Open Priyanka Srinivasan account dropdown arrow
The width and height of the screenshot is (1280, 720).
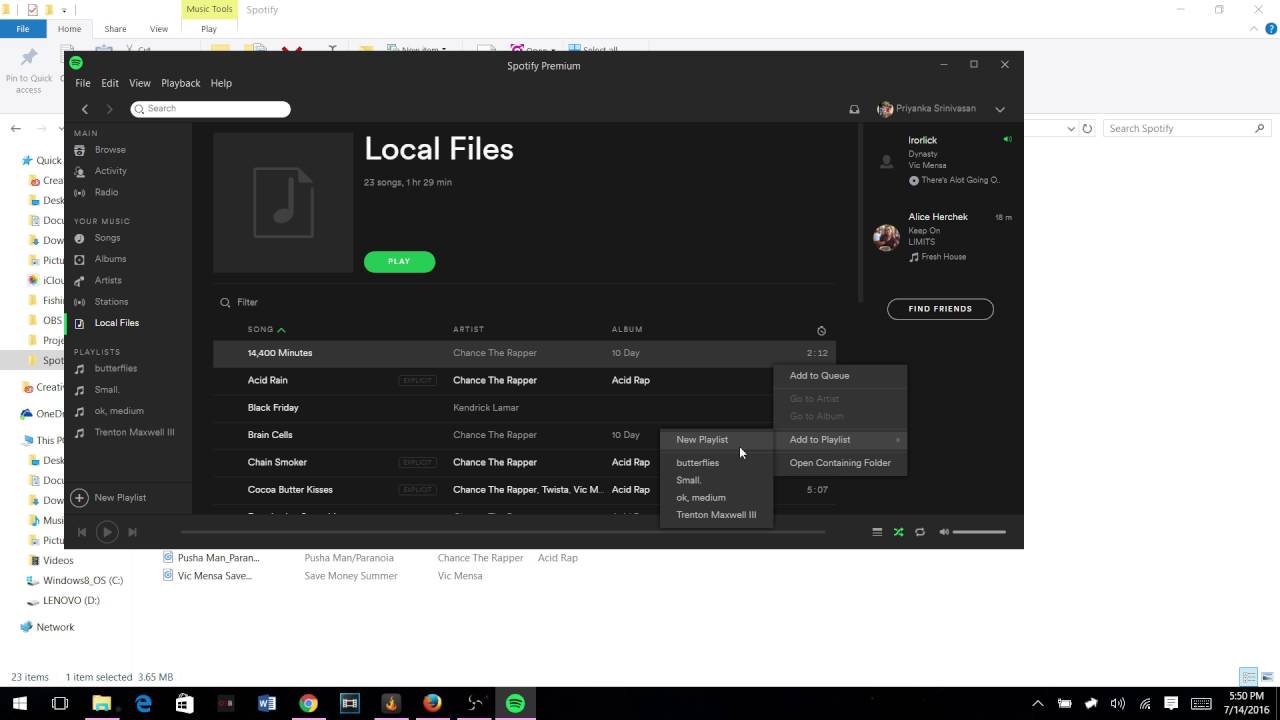pyautogui.click(x=999, y=109)
